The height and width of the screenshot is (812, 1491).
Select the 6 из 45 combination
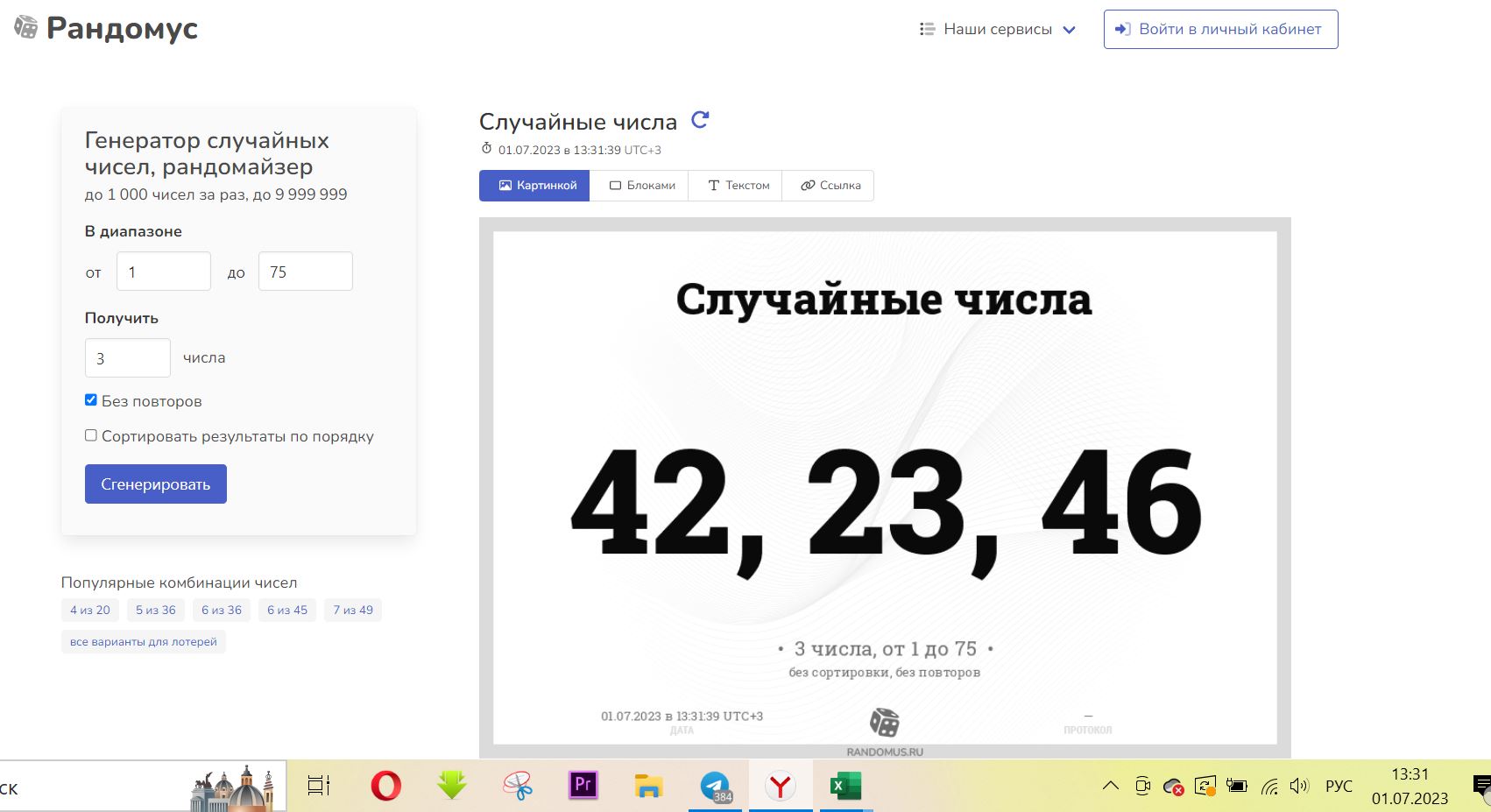click(x=287, y=611)
